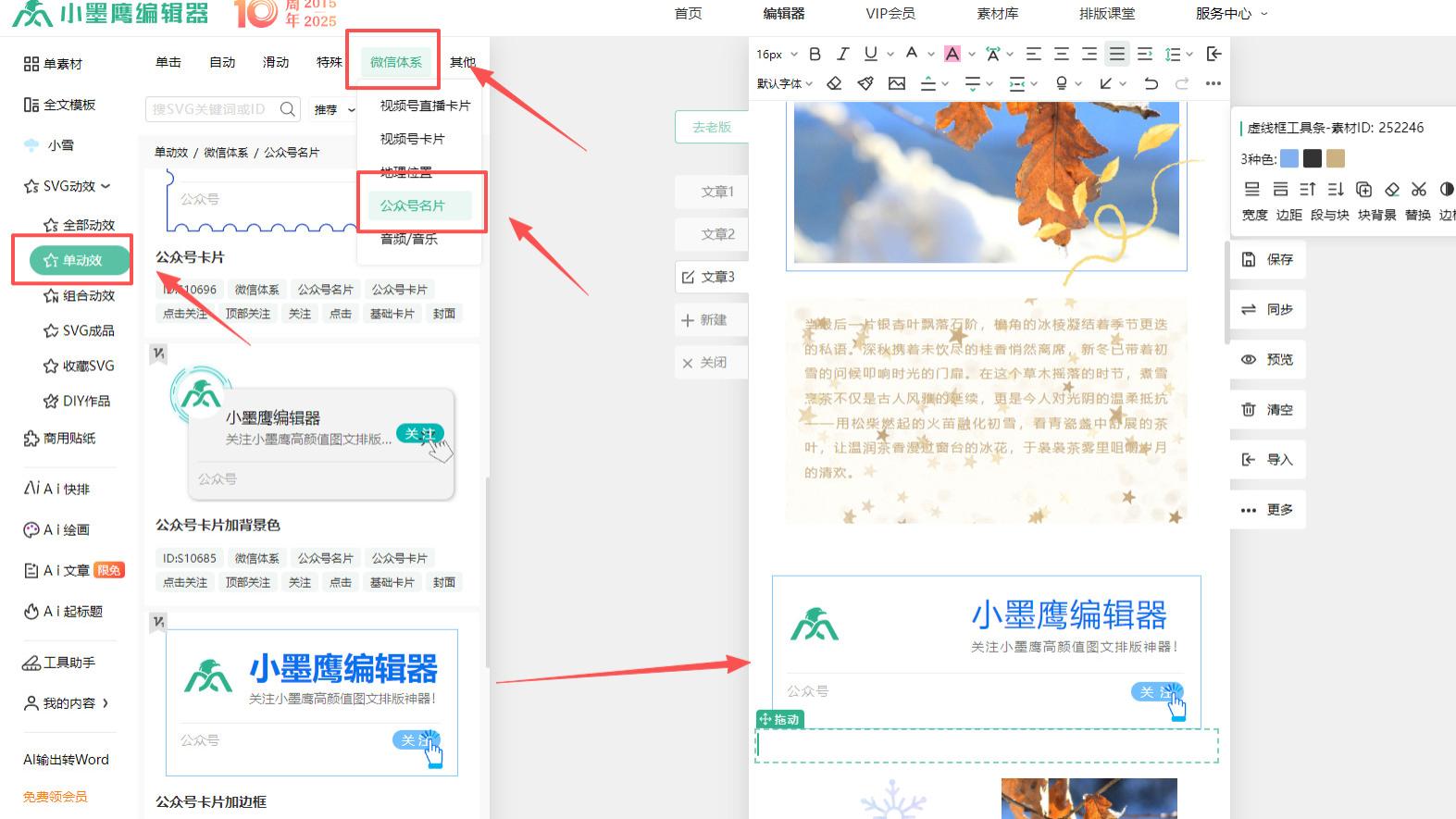Click the 边距 margin icon in material toolbar

(1280, 189)
